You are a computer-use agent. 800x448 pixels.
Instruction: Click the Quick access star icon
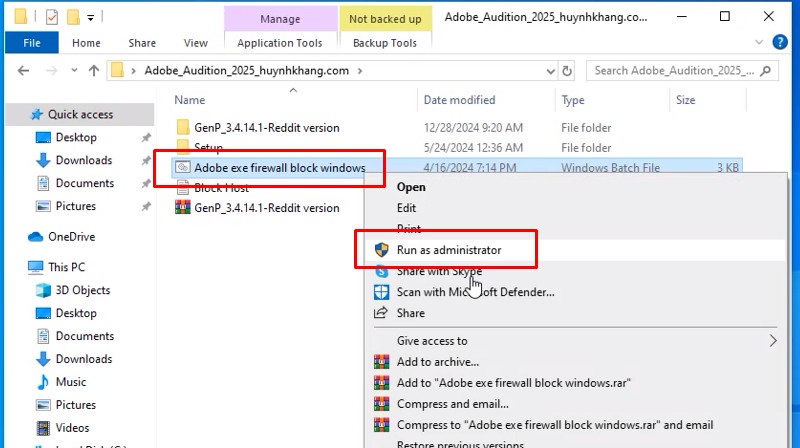point(36,114)
